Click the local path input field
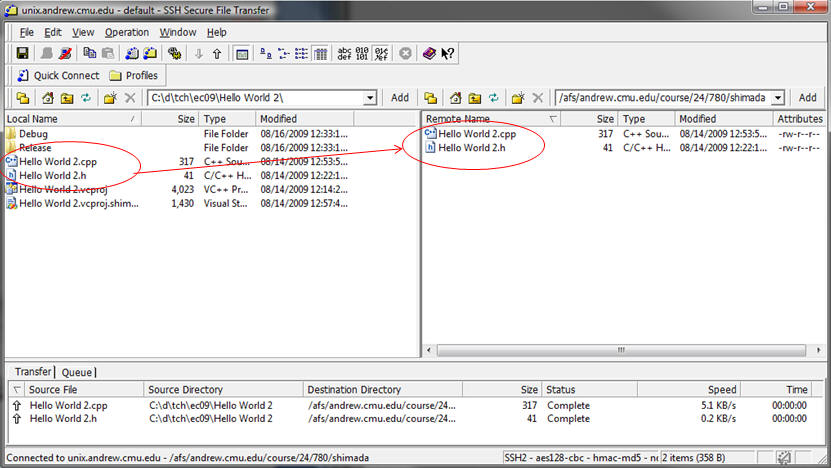 tap(257, 98)
